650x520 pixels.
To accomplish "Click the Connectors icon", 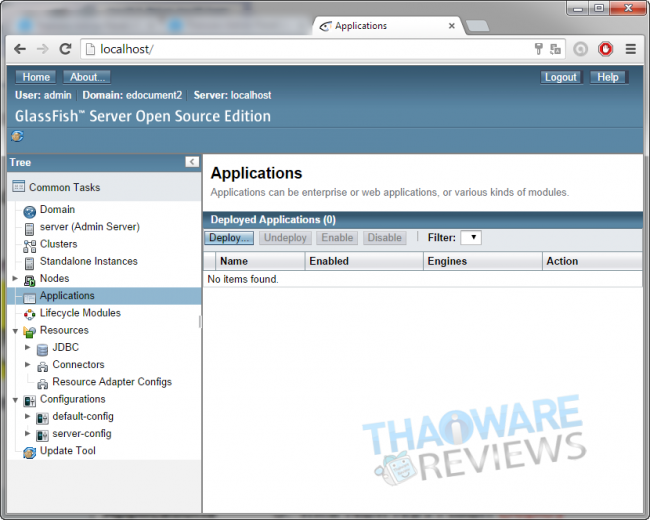I will [42, 367].
